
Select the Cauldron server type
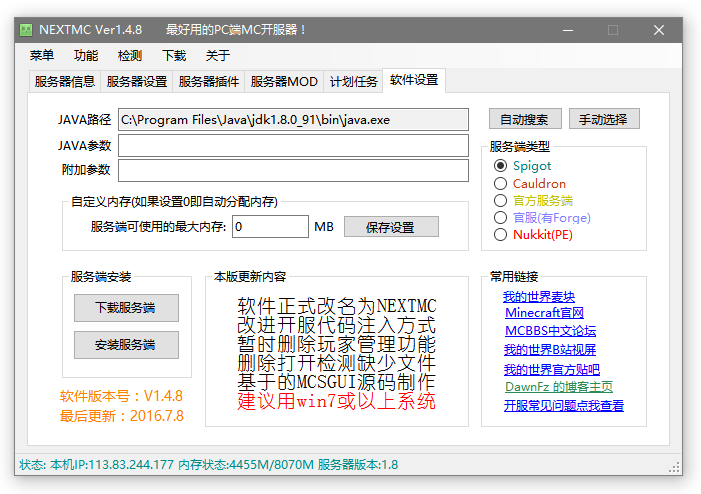coord(530,184)
